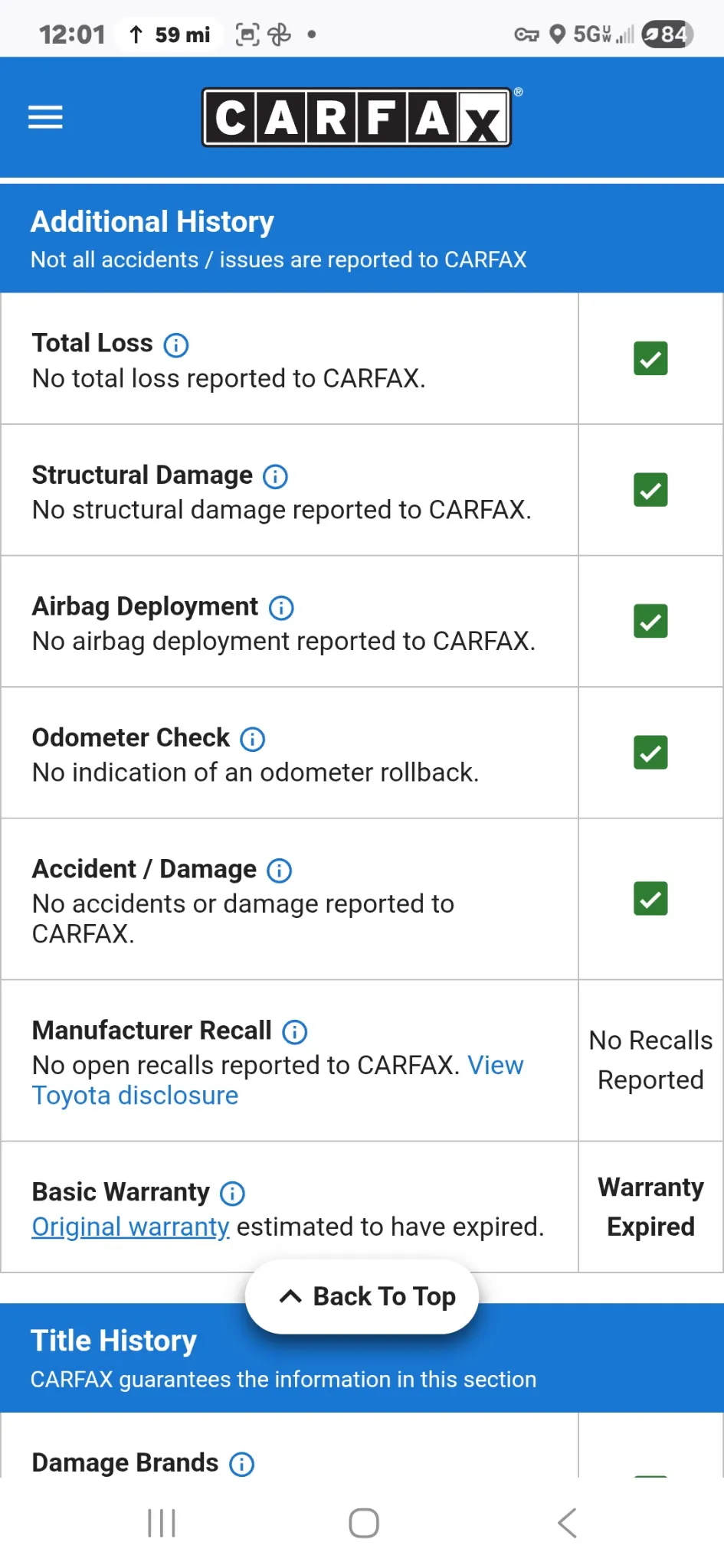Tap Odometer Check info icon
This screenshot has height=1568, width=724.
[253, 739]
